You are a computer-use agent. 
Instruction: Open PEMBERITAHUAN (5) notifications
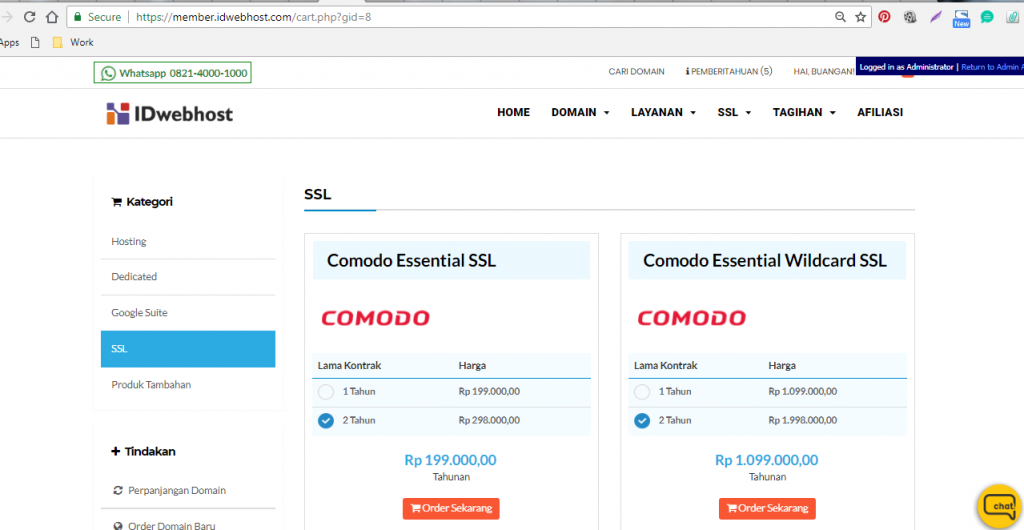coord(729,72)
